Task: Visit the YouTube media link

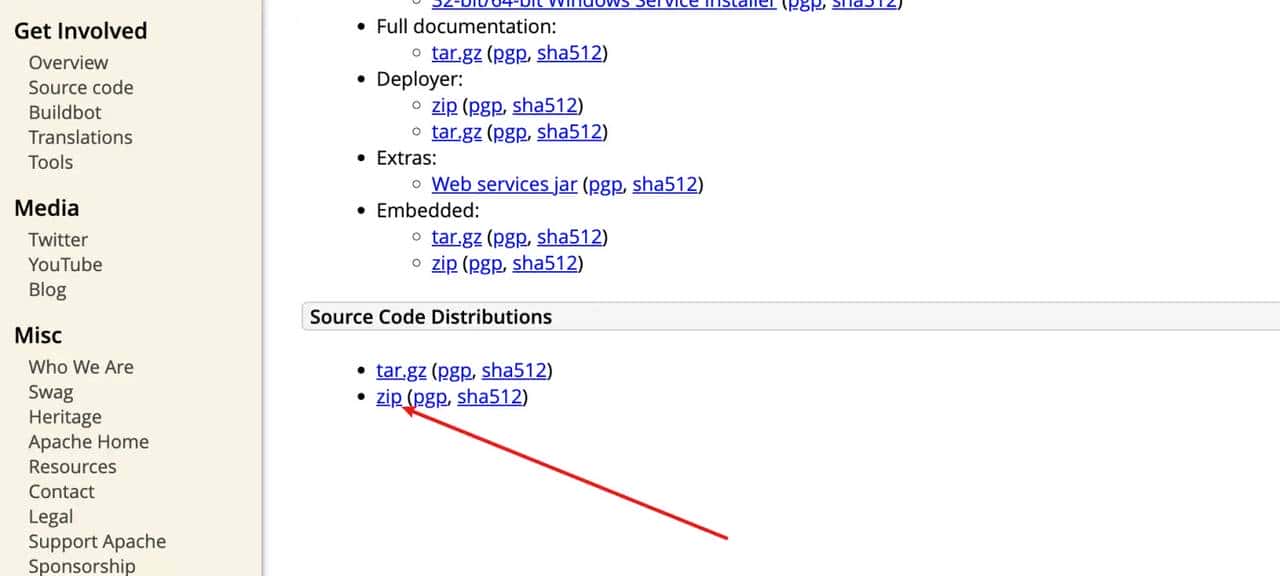Action: (x=65, y=264)
